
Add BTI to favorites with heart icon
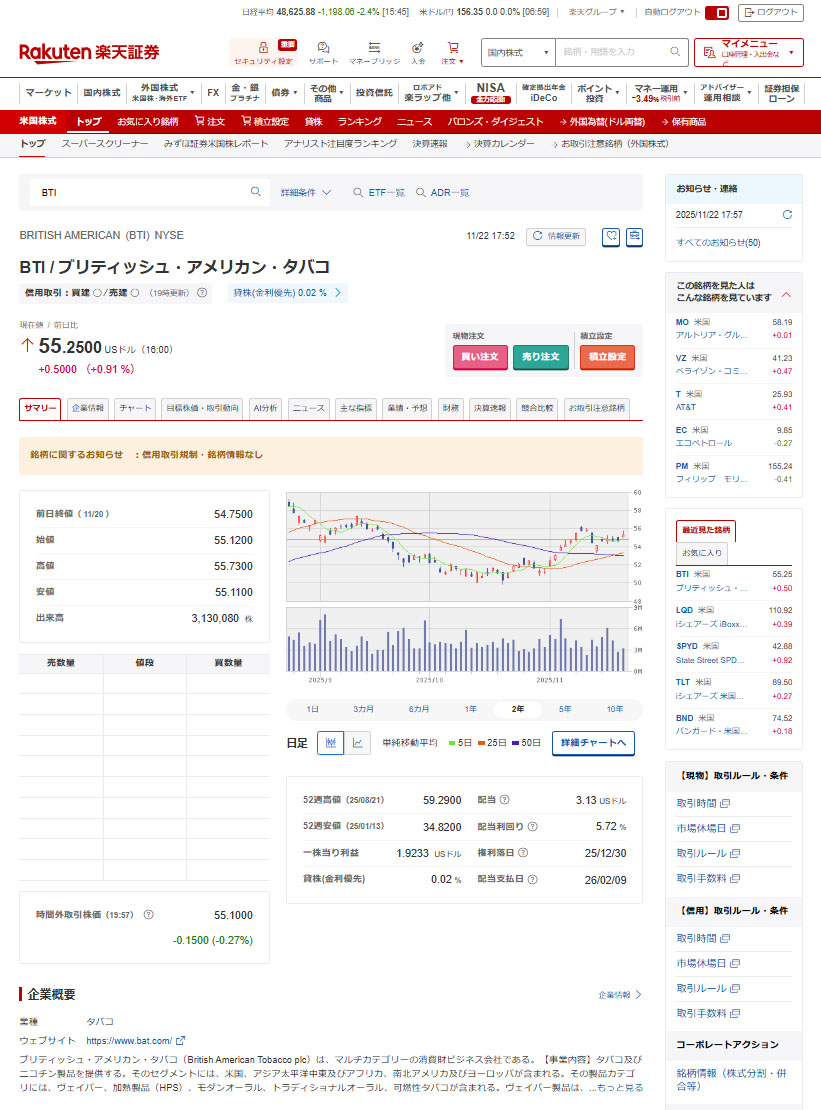point(611,237)
